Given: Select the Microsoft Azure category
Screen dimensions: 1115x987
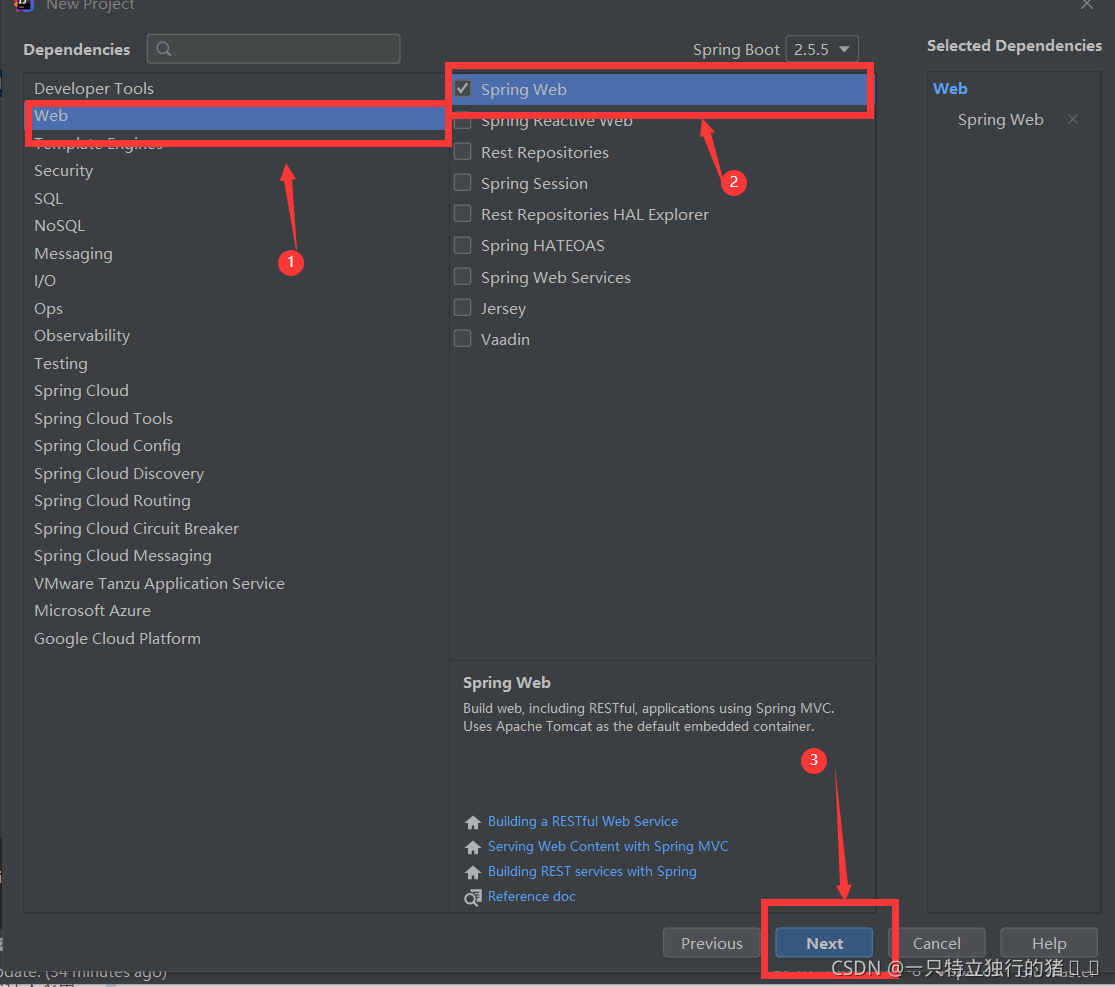Looking at the screenshot, I should click(x=235, y=611).
